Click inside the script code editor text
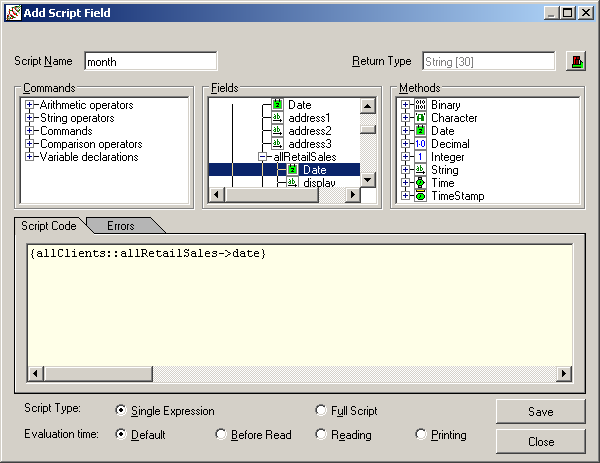The height and width of the screenshot is (463, 600). (148, 253)
